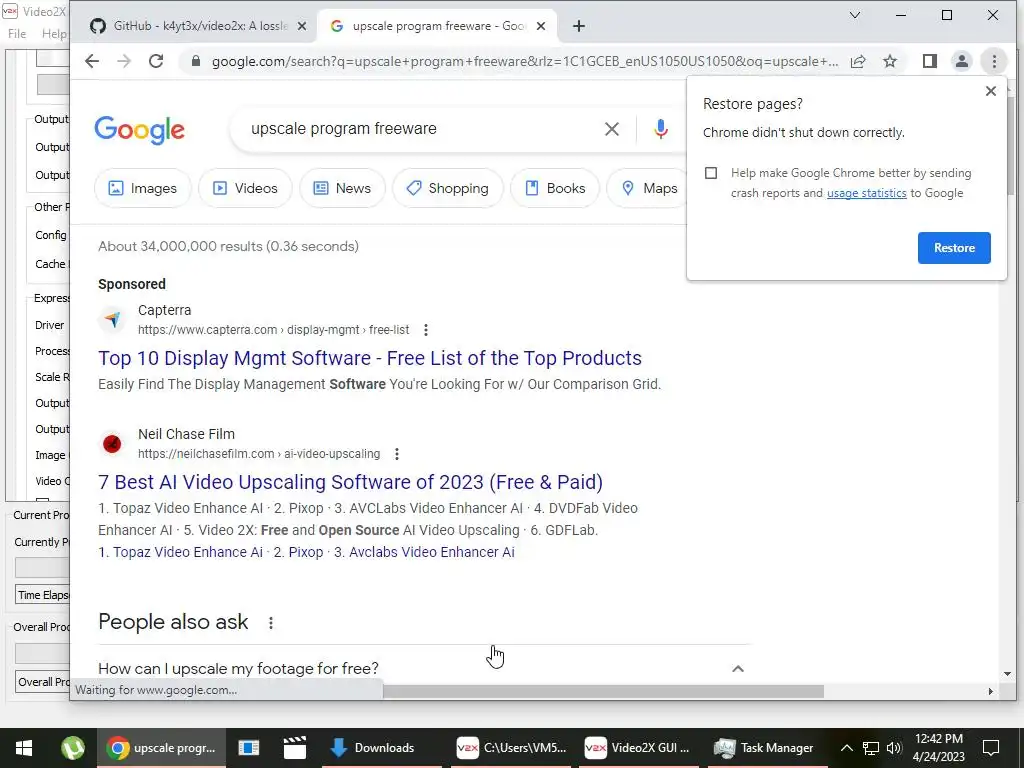This screenshot has width=1024, height=768.
Task: Dismiss the Restore pages popup
Action: (x=991, y=91)
